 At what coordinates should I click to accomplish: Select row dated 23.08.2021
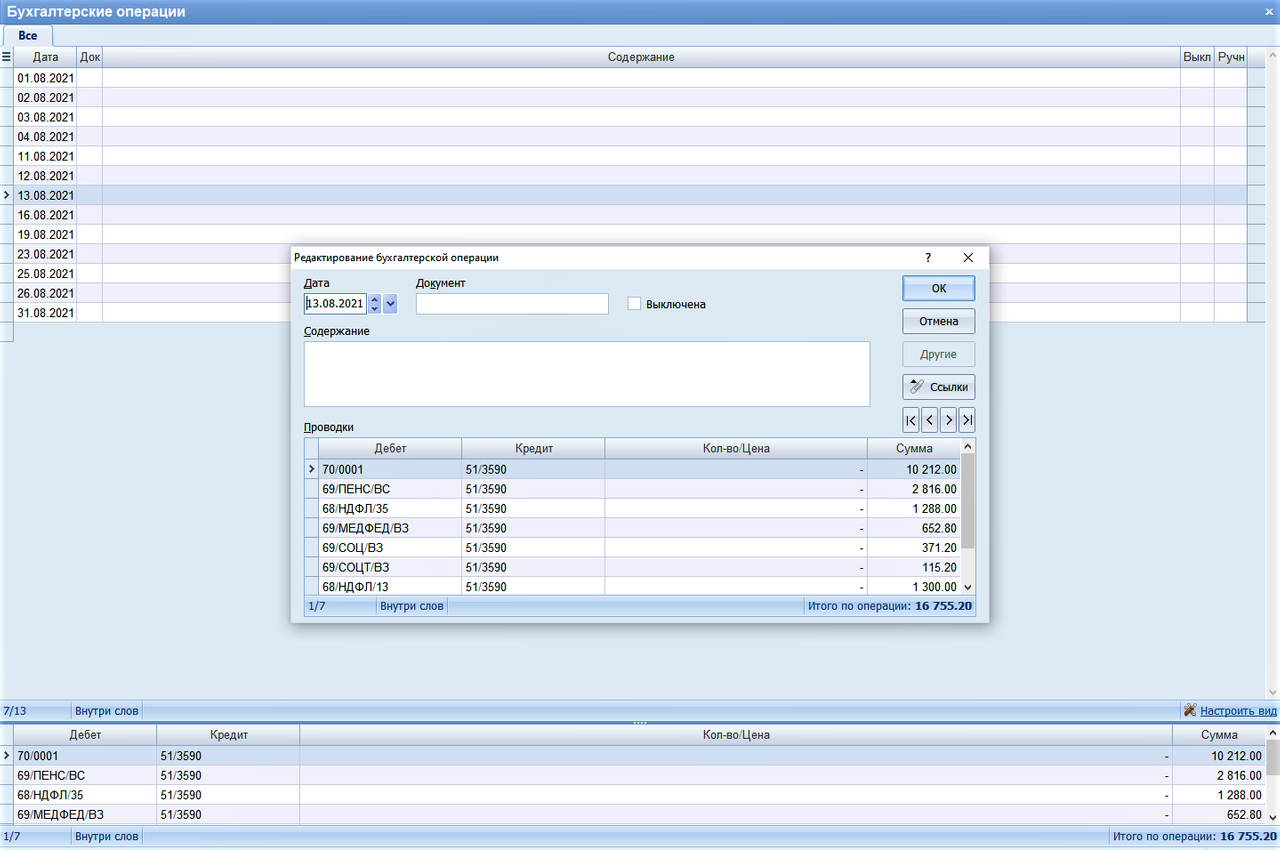[x=631, y=254]
